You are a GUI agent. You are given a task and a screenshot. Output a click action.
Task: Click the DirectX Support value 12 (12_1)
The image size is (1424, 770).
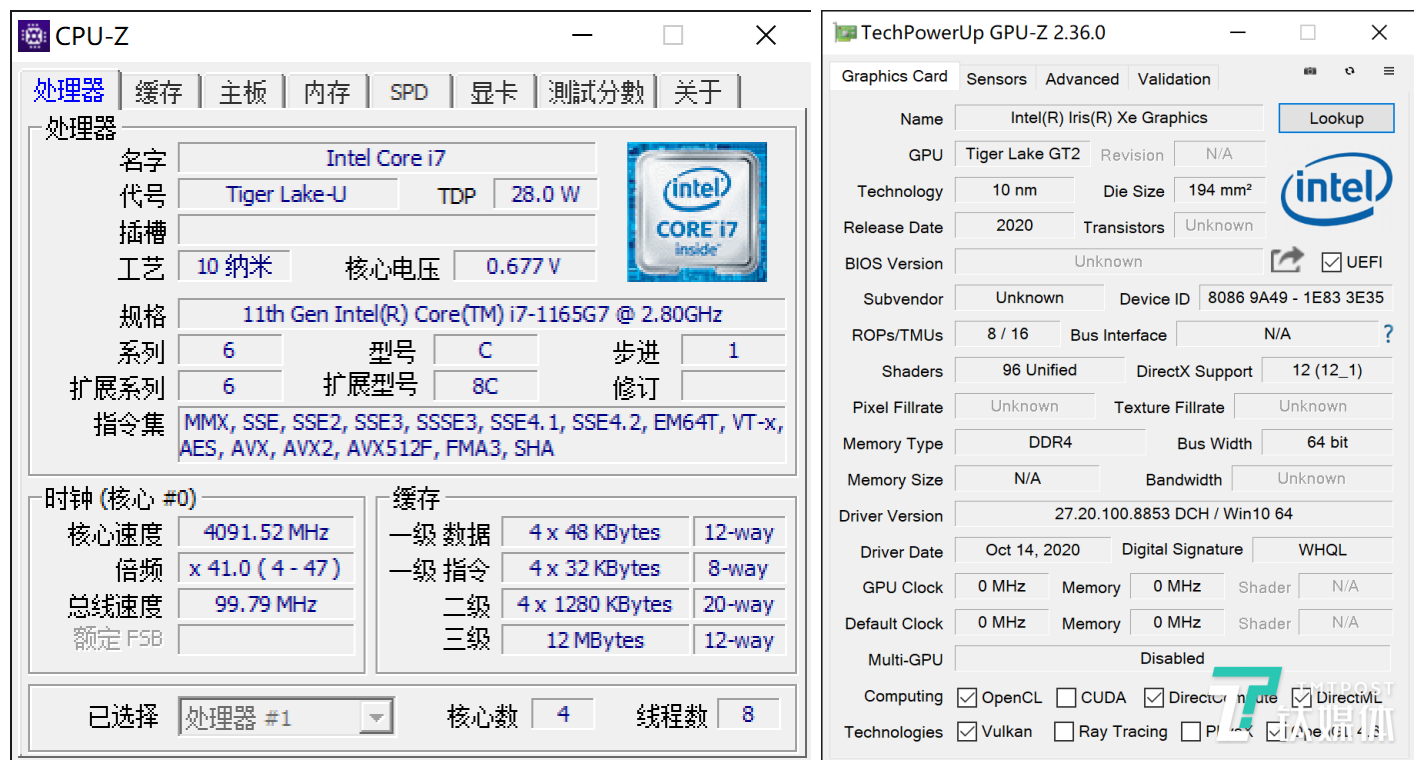[1327, 370]
